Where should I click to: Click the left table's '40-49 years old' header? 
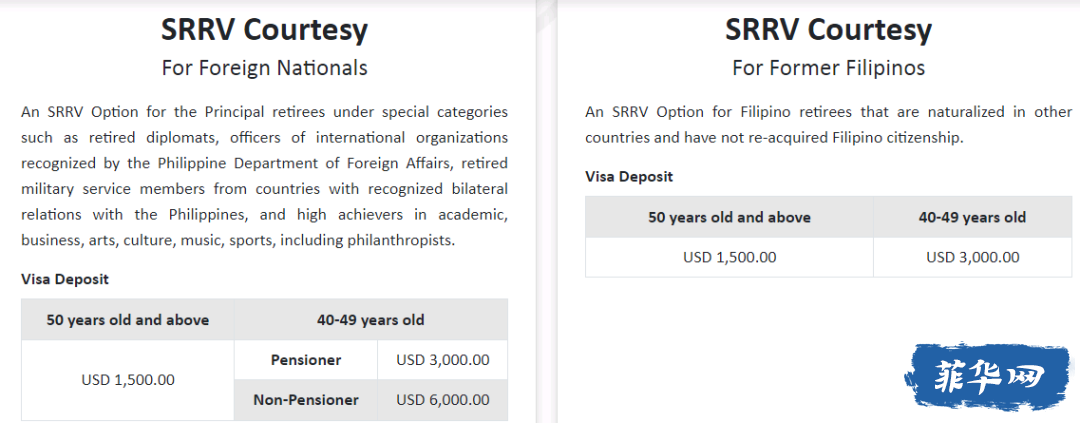[x=371, y=320]
